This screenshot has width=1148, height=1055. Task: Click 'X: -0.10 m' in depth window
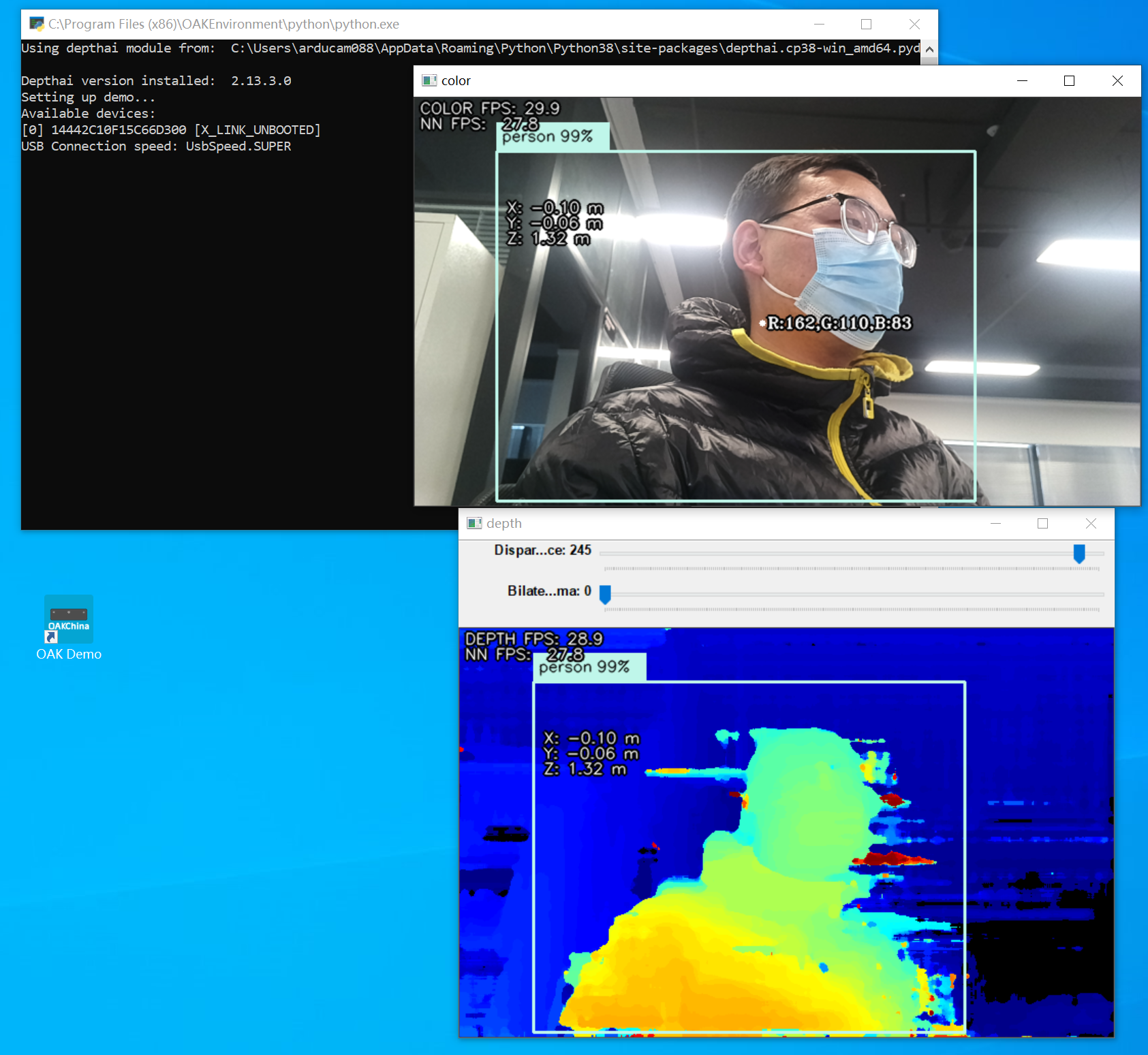[x=592, y=738]
